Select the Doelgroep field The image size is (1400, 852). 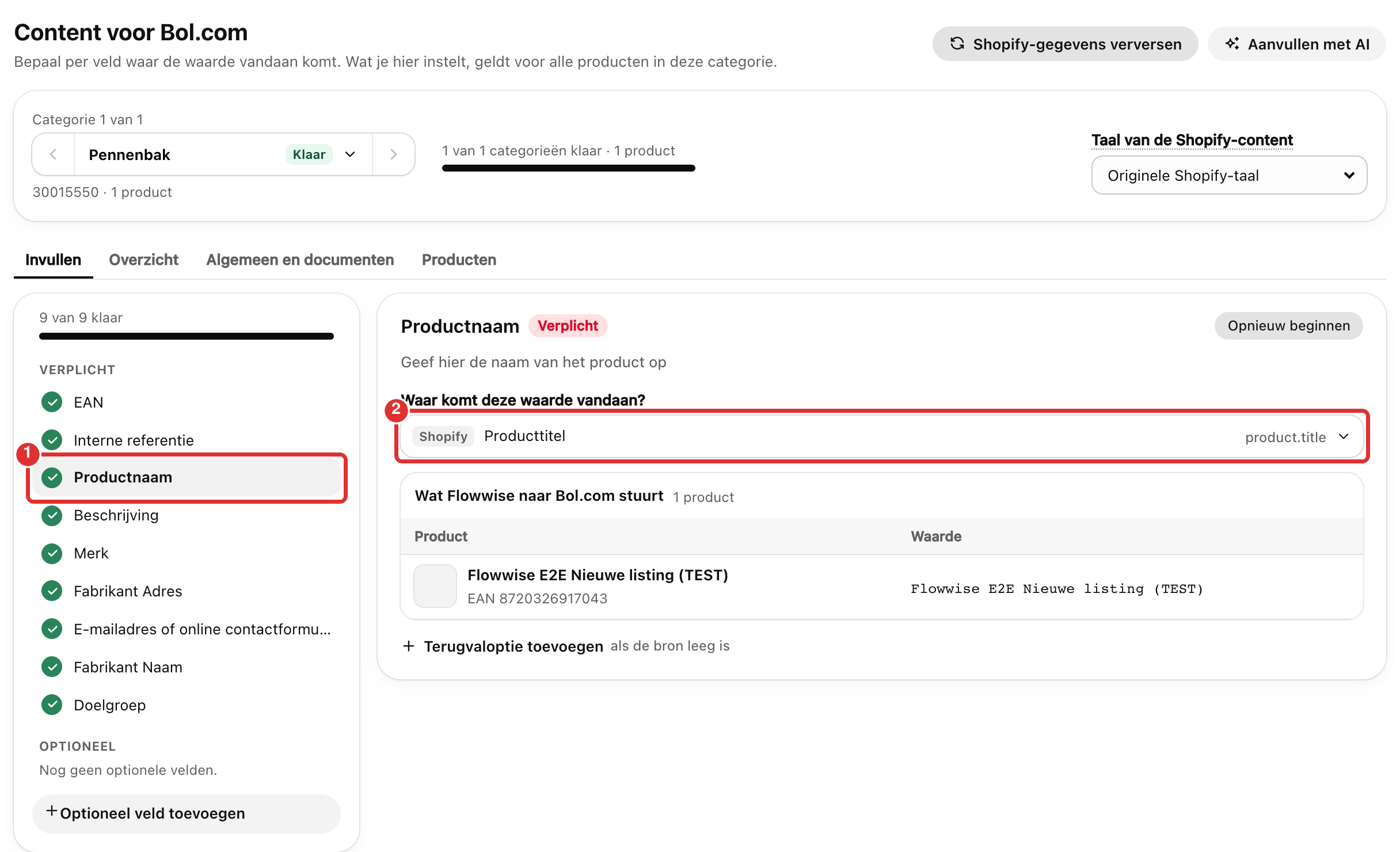pos(186,705)
